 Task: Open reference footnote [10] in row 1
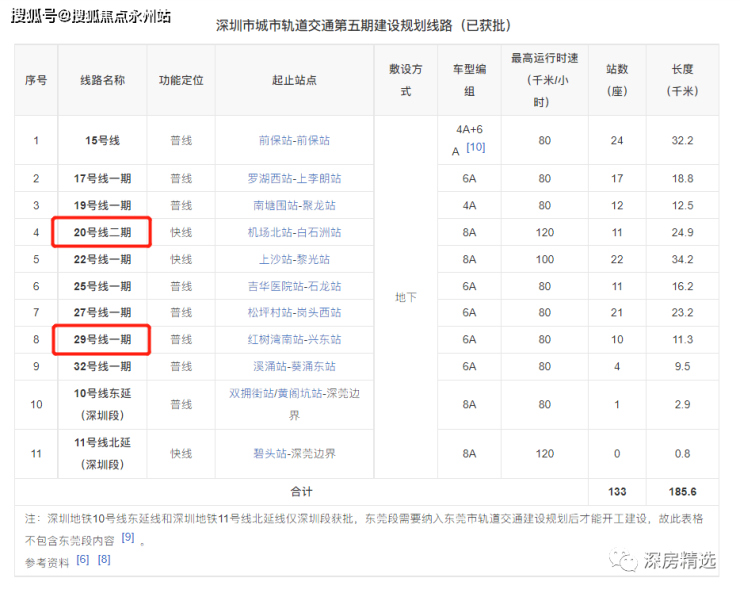click(476, 148)
